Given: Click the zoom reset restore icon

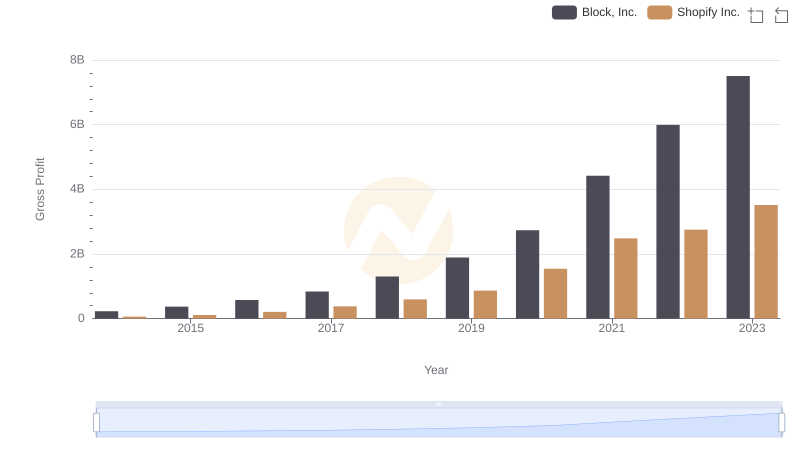Looking at the screenshot, I should tap(781, 15).
